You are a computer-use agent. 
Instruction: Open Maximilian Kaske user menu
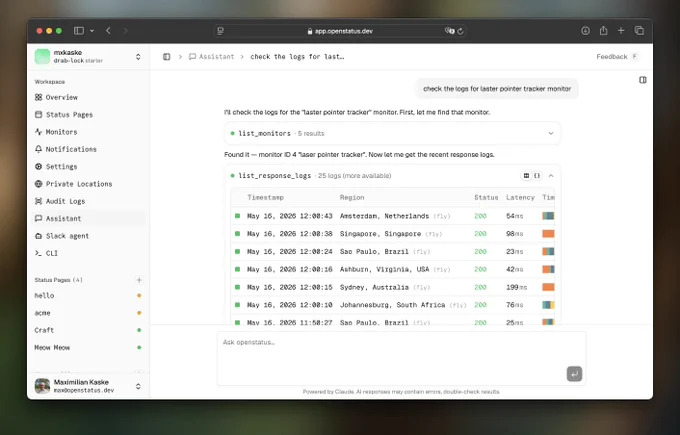(88, 386)
